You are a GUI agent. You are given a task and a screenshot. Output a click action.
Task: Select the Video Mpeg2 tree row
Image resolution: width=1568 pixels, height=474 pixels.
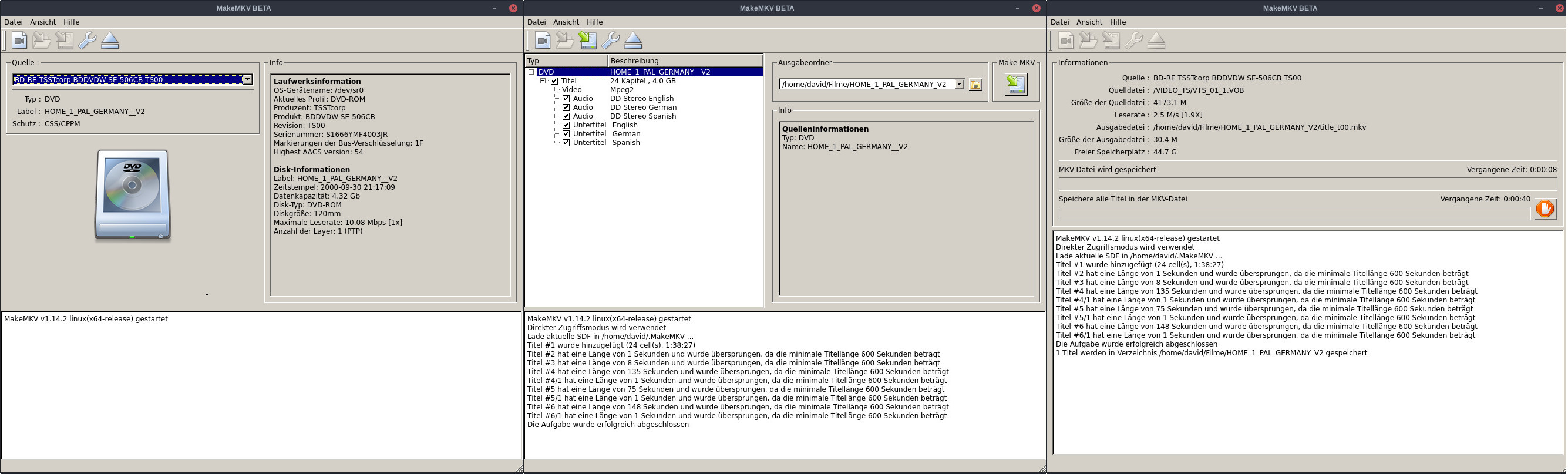(644, 89)
